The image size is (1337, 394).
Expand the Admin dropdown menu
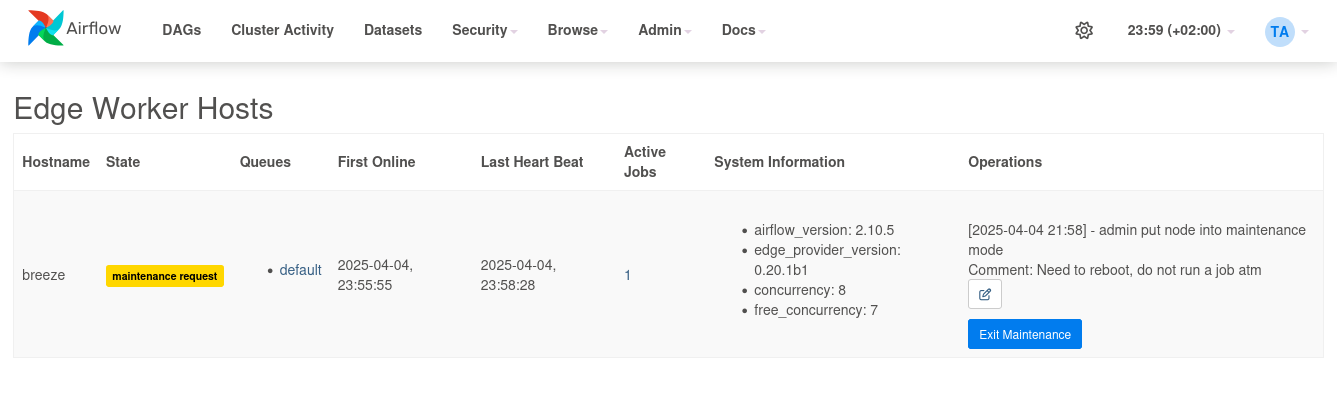(x=666, y=30)
